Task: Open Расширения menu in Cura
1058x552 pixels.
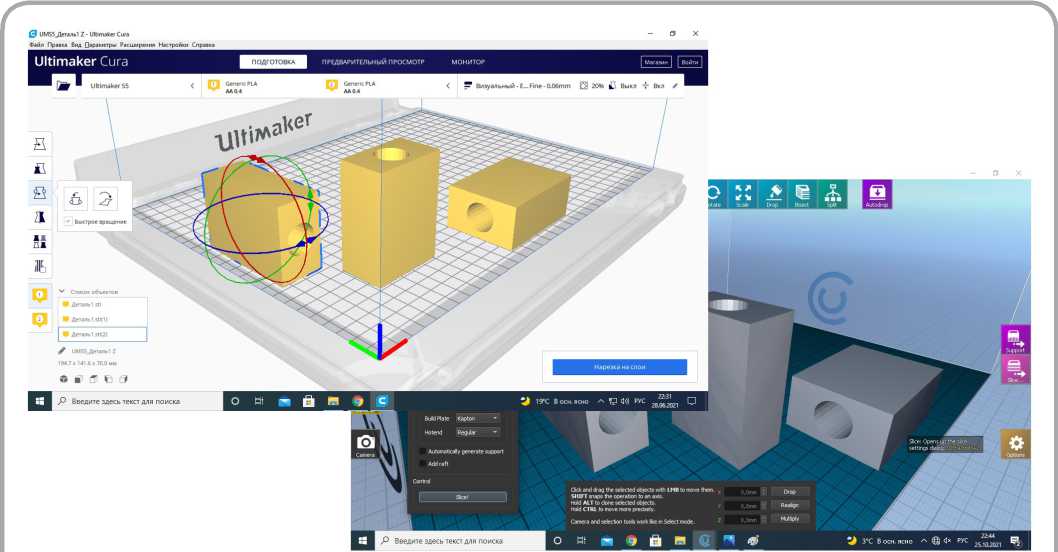Action: pyautogui.click(x=138, y=45)
